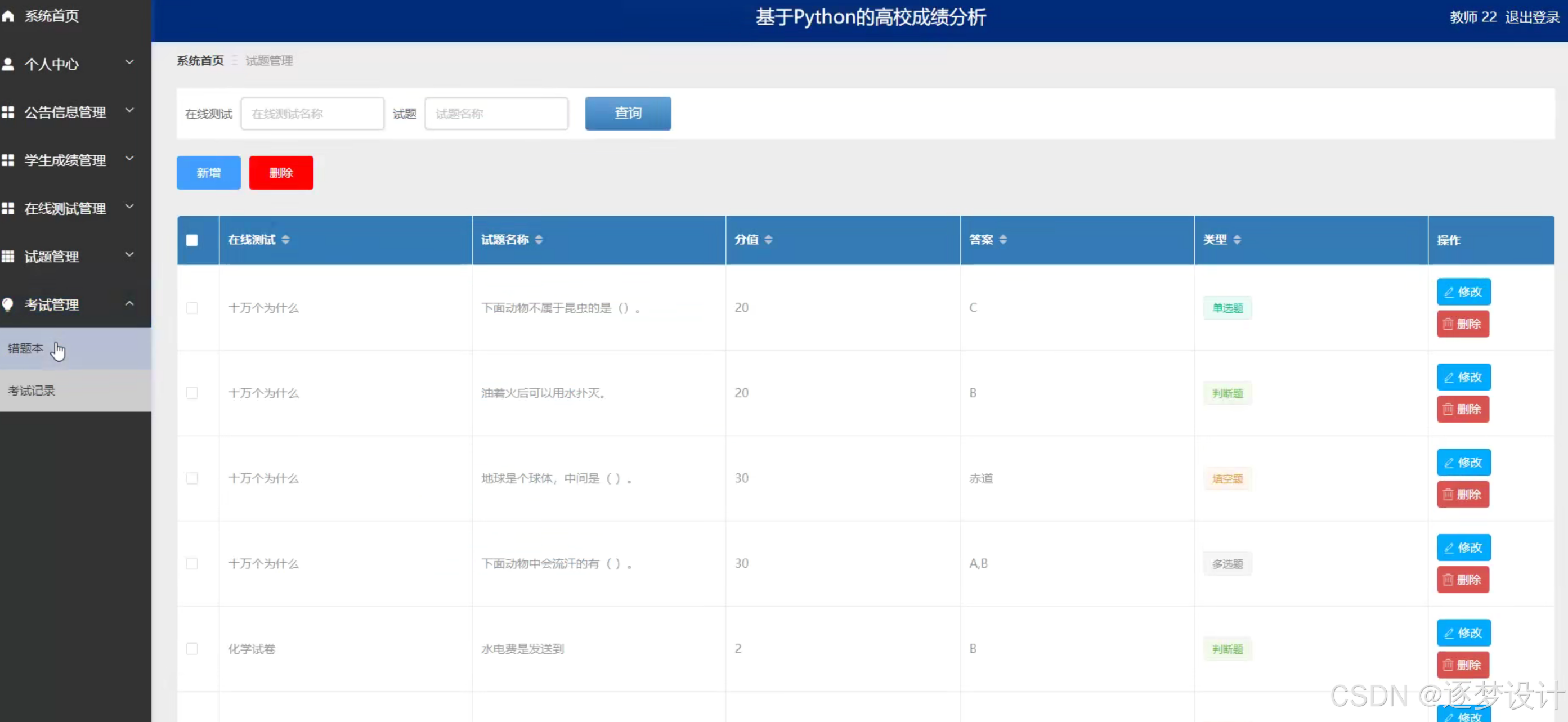Viewport: 1568px width, 722px height.
Task: Click the 判断题 tag in 油着火 row
Action: click(1227, 394)
